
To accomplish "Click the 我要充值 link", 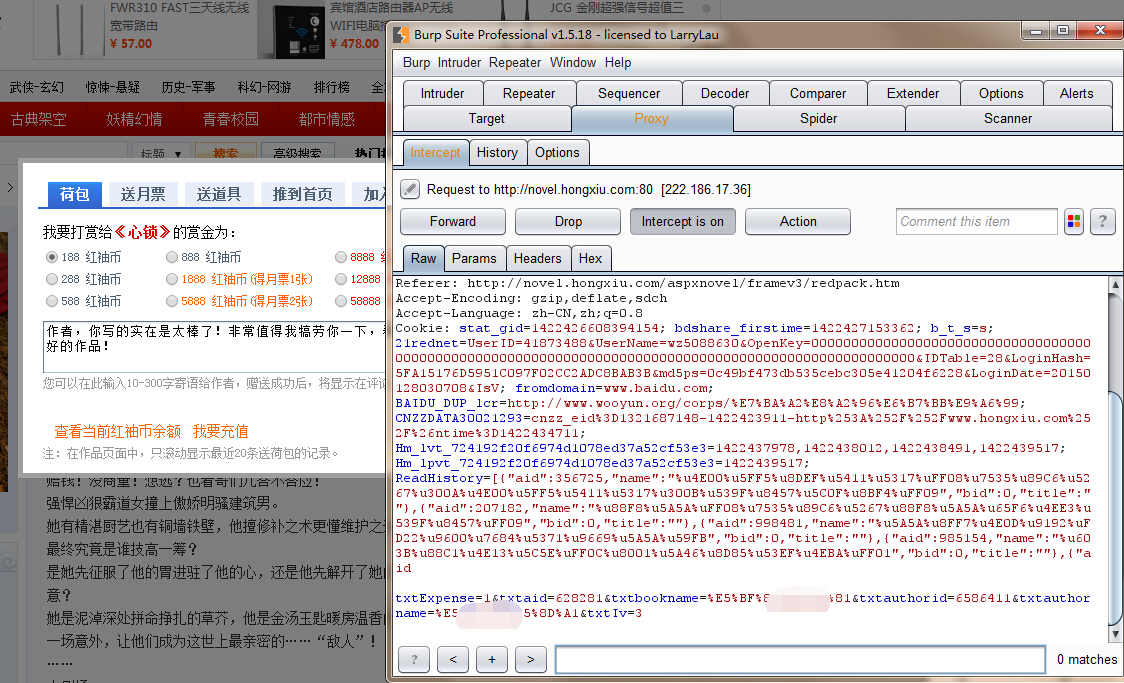I will click(221, 431).
